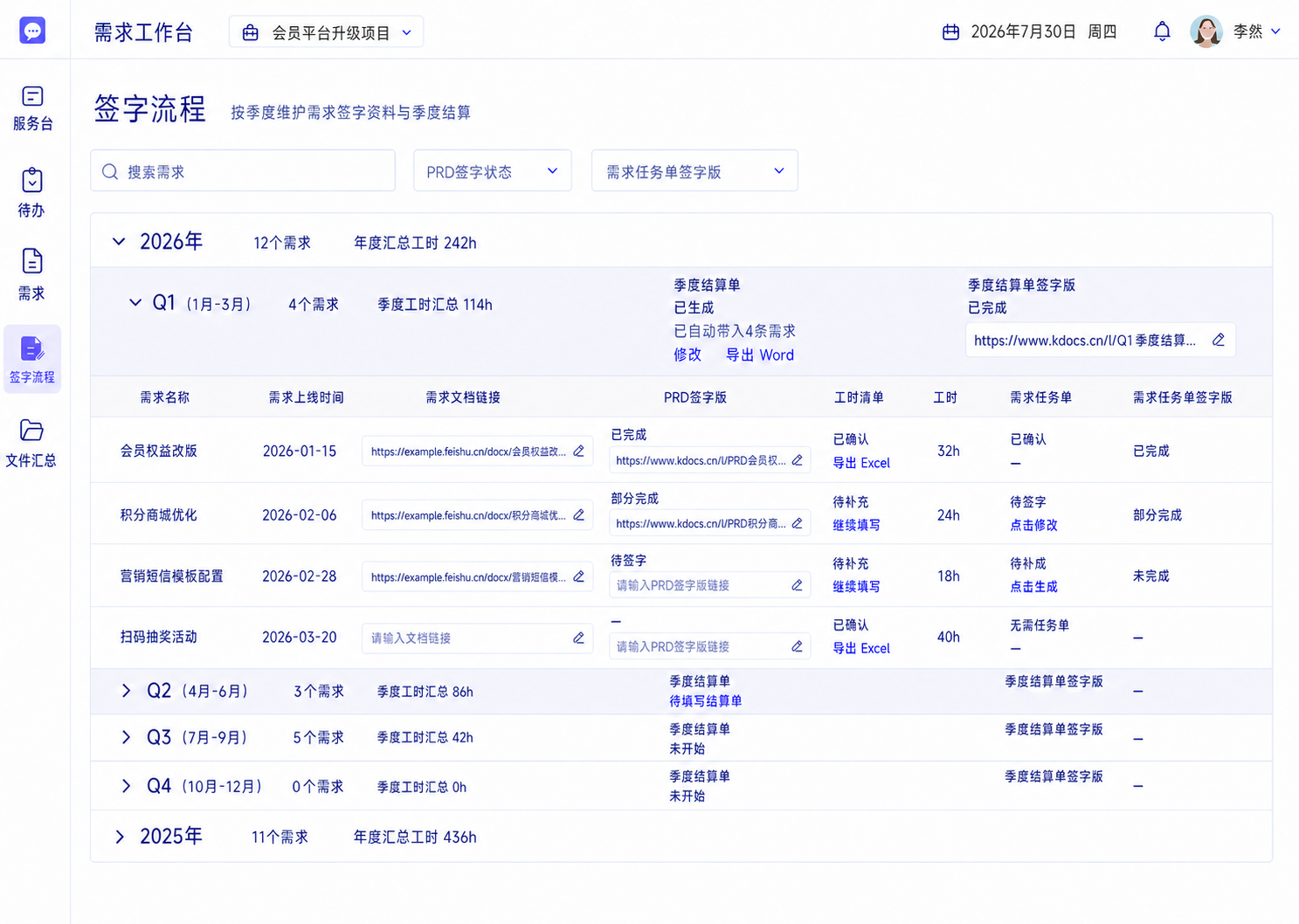Click the calendar icon beside the date

pyautogui.click(x=950, y=32)
